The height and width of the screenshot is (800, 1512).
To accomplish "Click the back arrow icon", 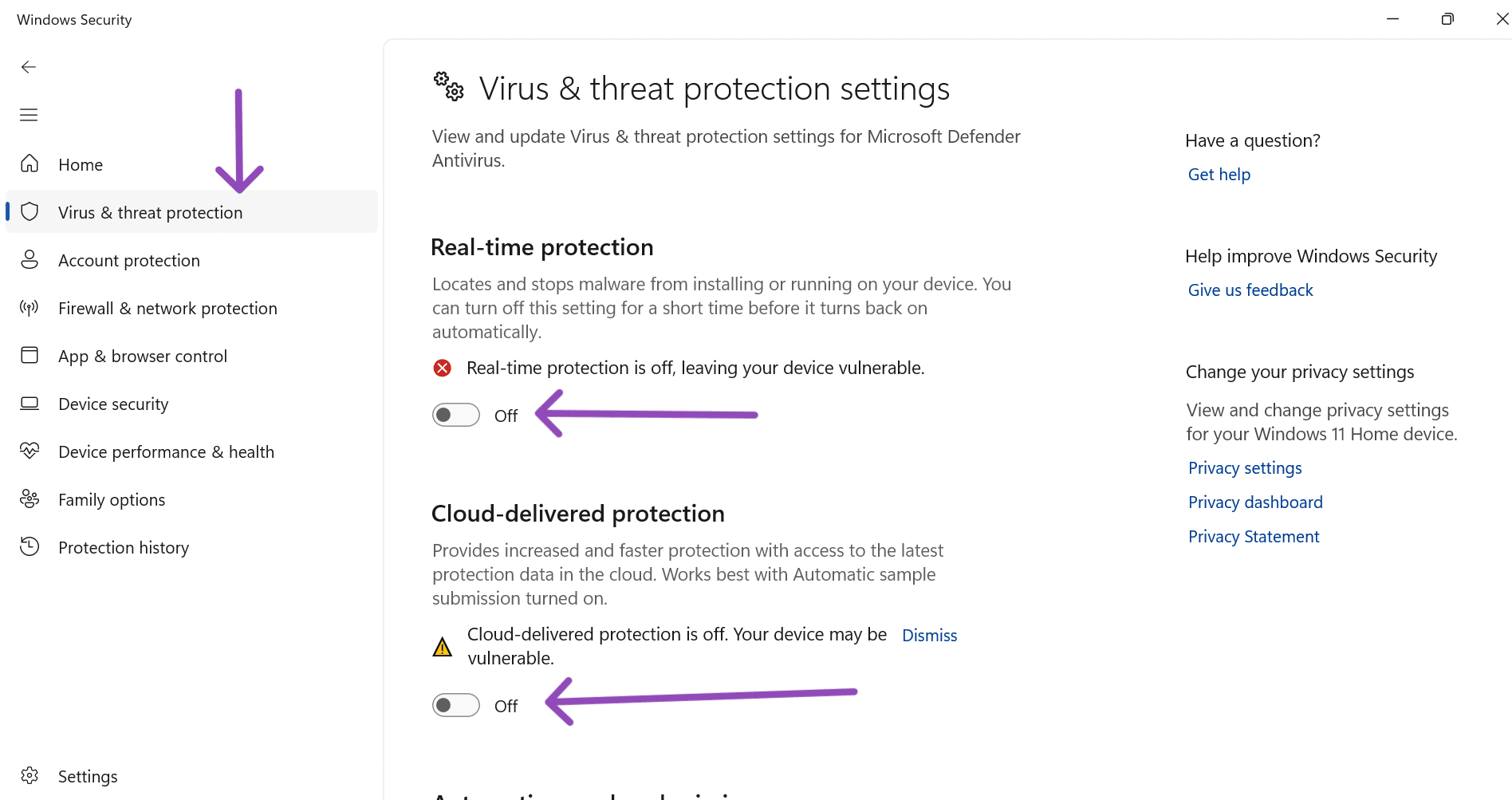I will 29,67.
